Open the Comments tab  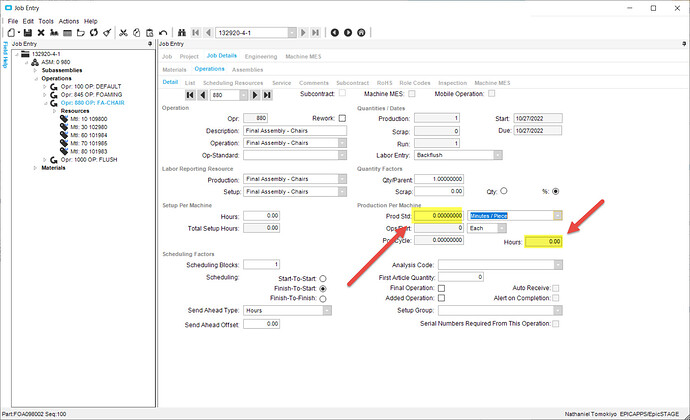coord(314,83)
